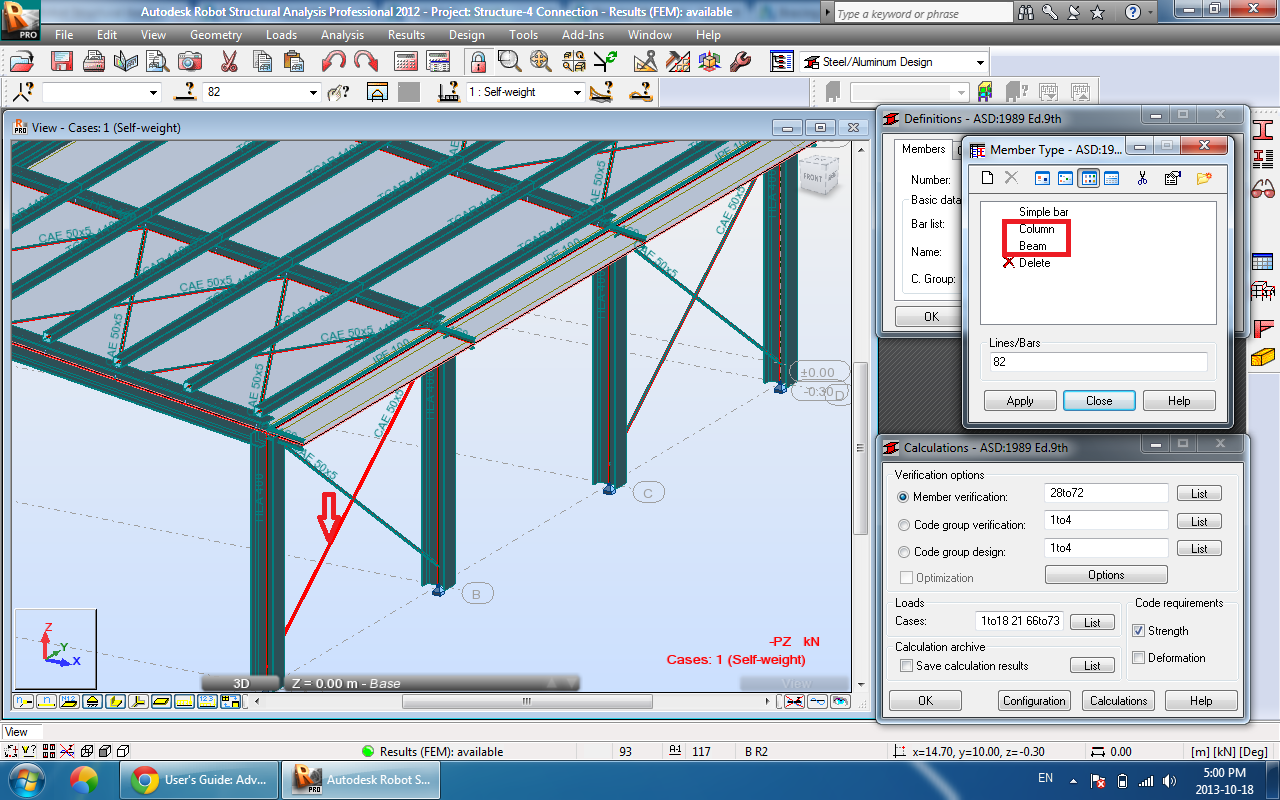Open tables icon on right side toolbar
1280x800 pixels.
[x=1263, y=261]
